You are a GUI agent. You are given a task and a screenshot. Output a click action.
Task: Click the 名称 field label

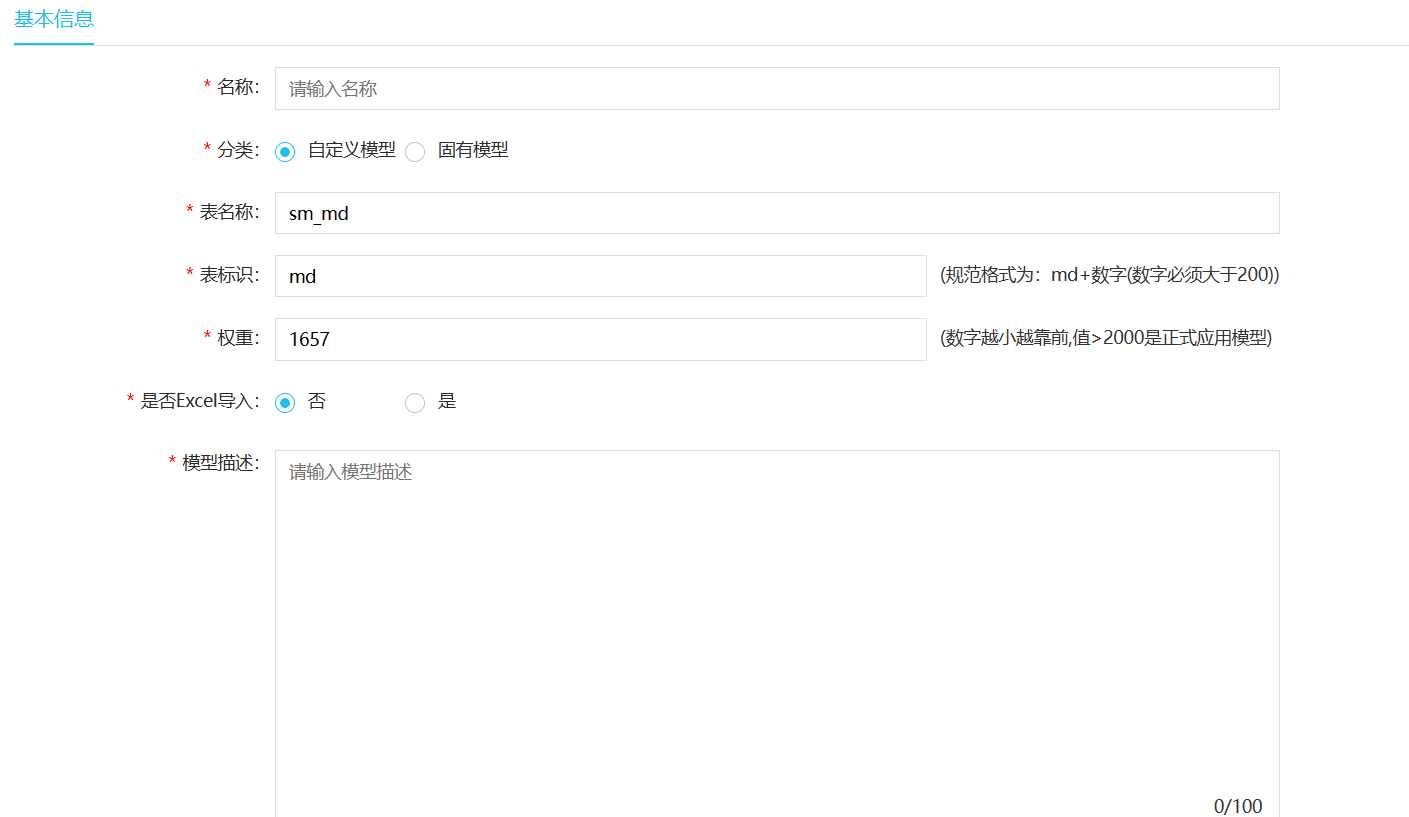click(x=237, y=87)
